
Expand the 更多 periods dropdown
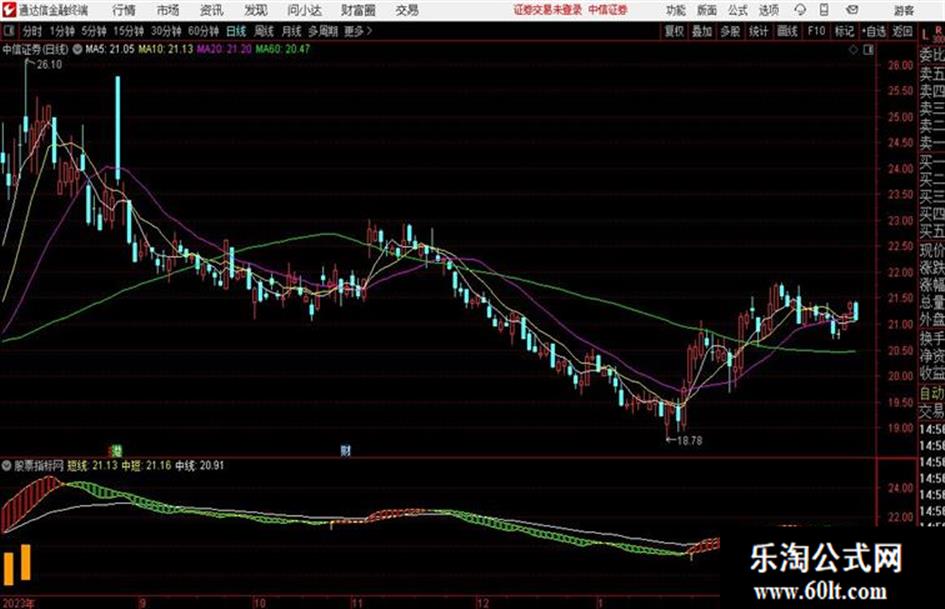point(358,31)
